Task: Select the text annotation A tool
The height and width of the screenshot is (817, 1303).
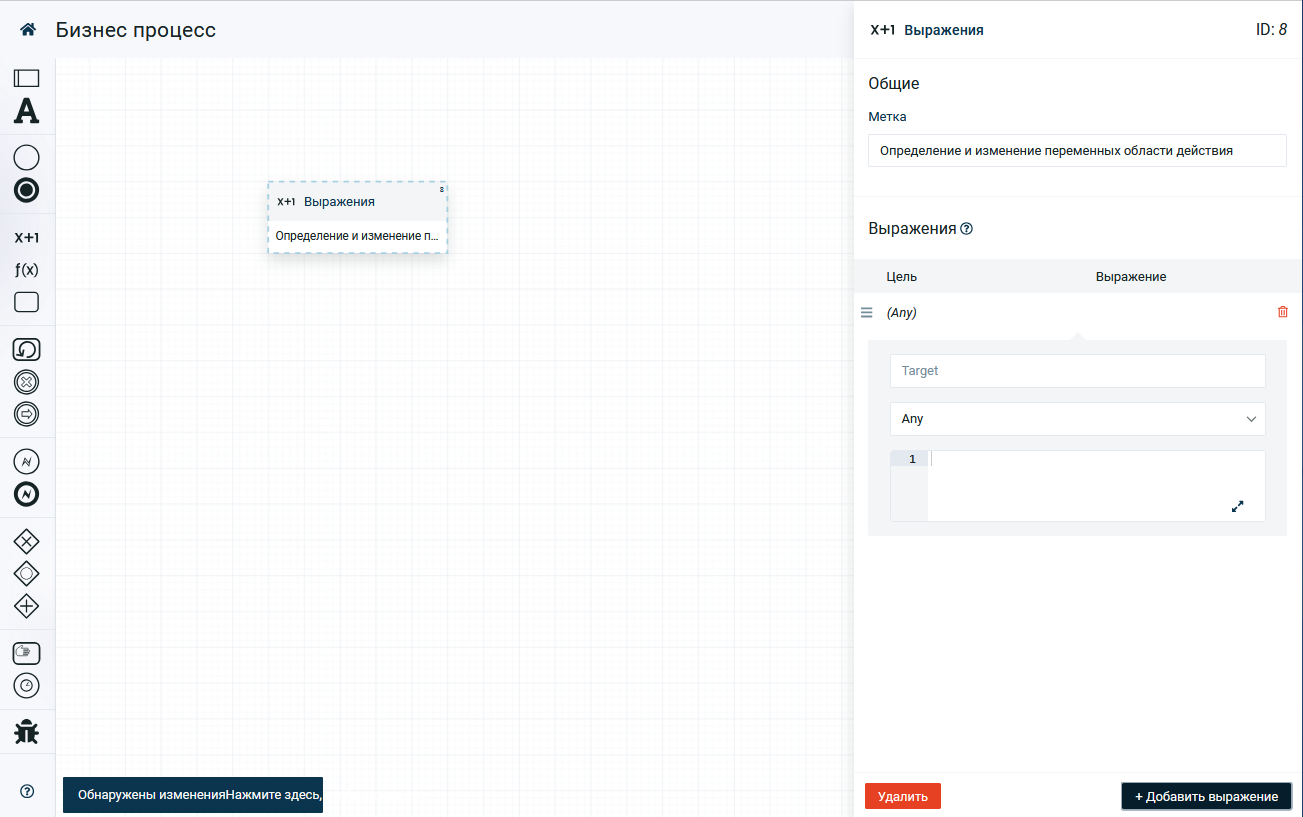Action: 27,110
